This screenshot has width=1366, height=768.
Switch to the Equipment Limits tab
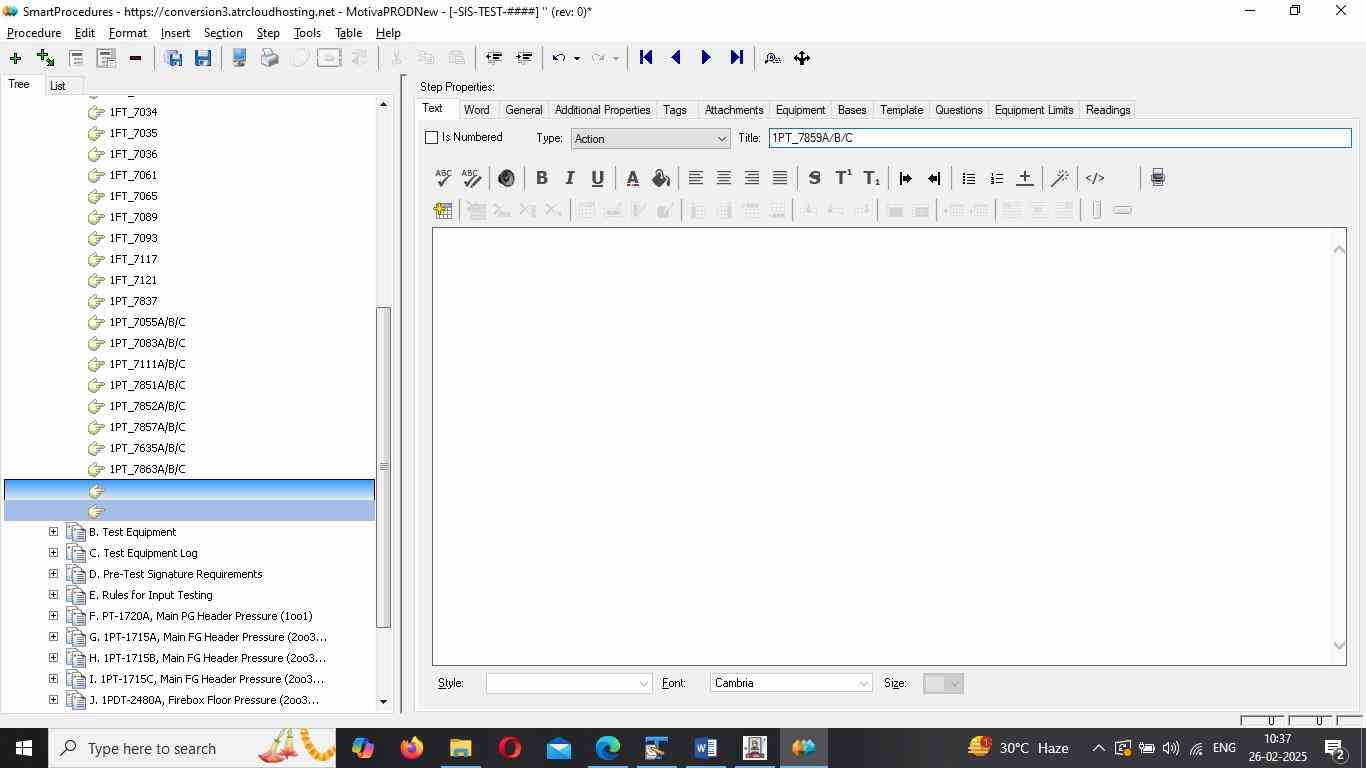pyautogui.click(x=1034, y=110)
